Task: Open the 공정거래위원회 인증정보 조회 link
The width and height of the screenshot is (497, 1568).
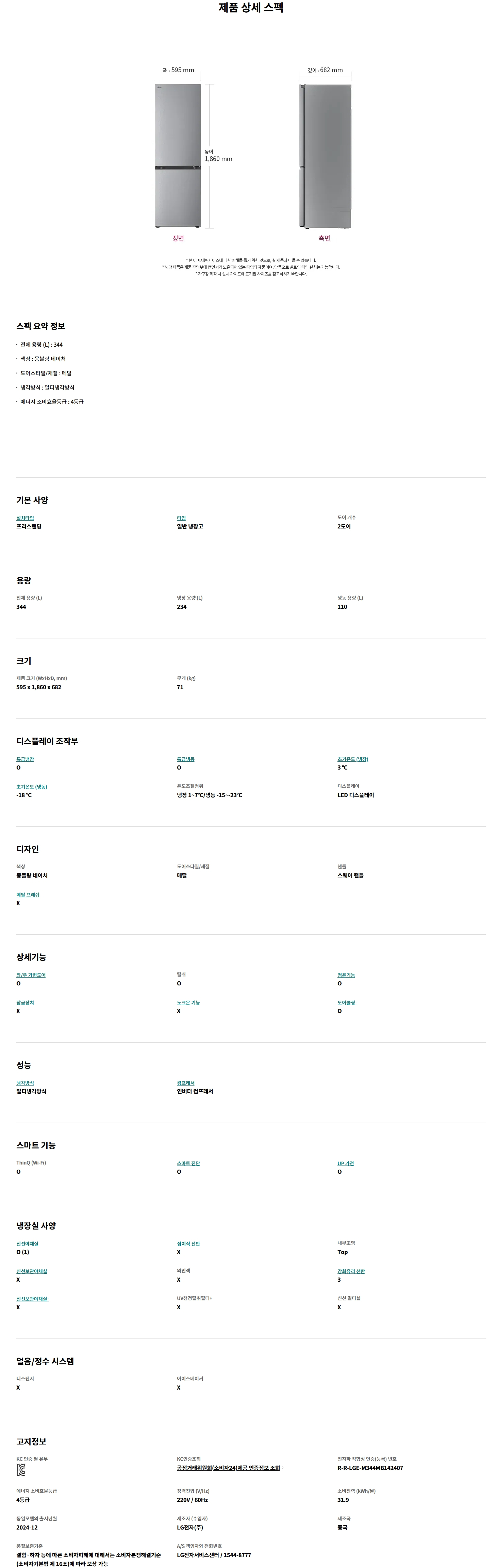Action: point(228,1468)
